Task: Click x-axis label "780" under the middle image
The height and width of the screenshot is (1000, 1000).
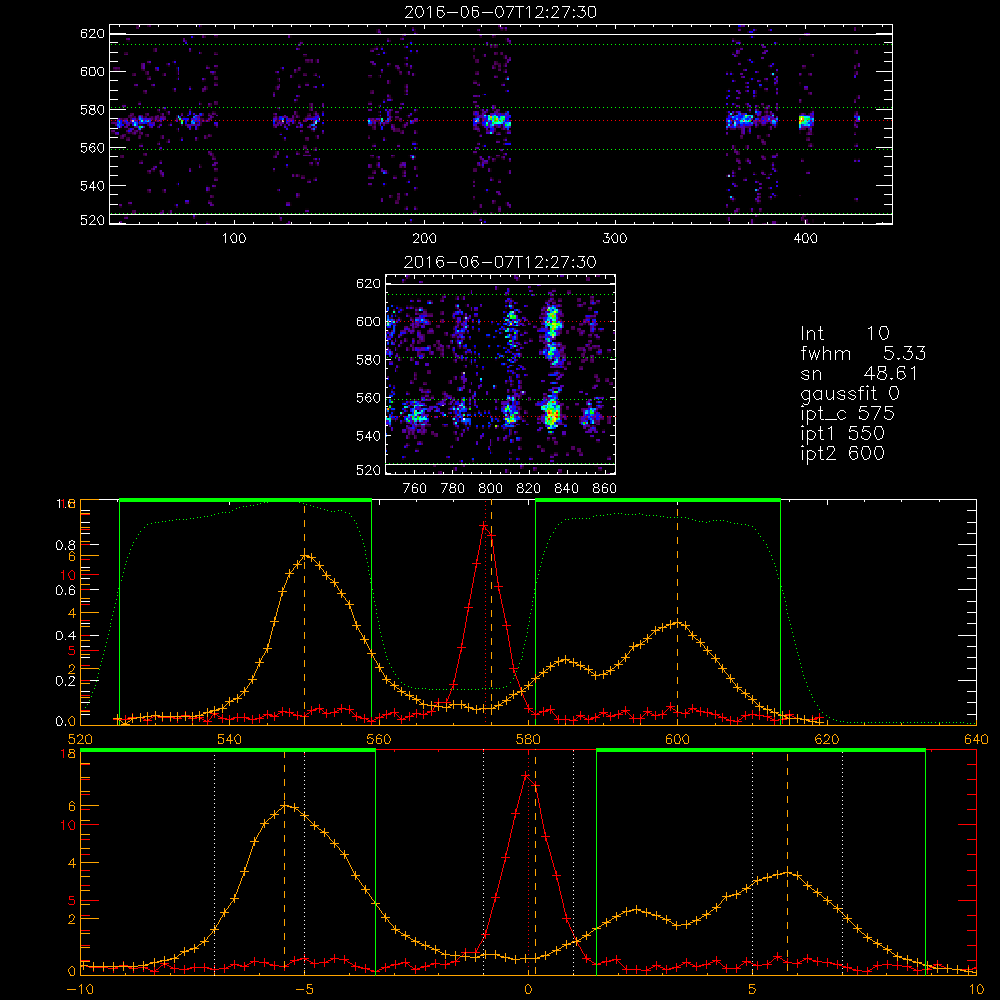Action: pyautogui.click(x=453, y=489)
